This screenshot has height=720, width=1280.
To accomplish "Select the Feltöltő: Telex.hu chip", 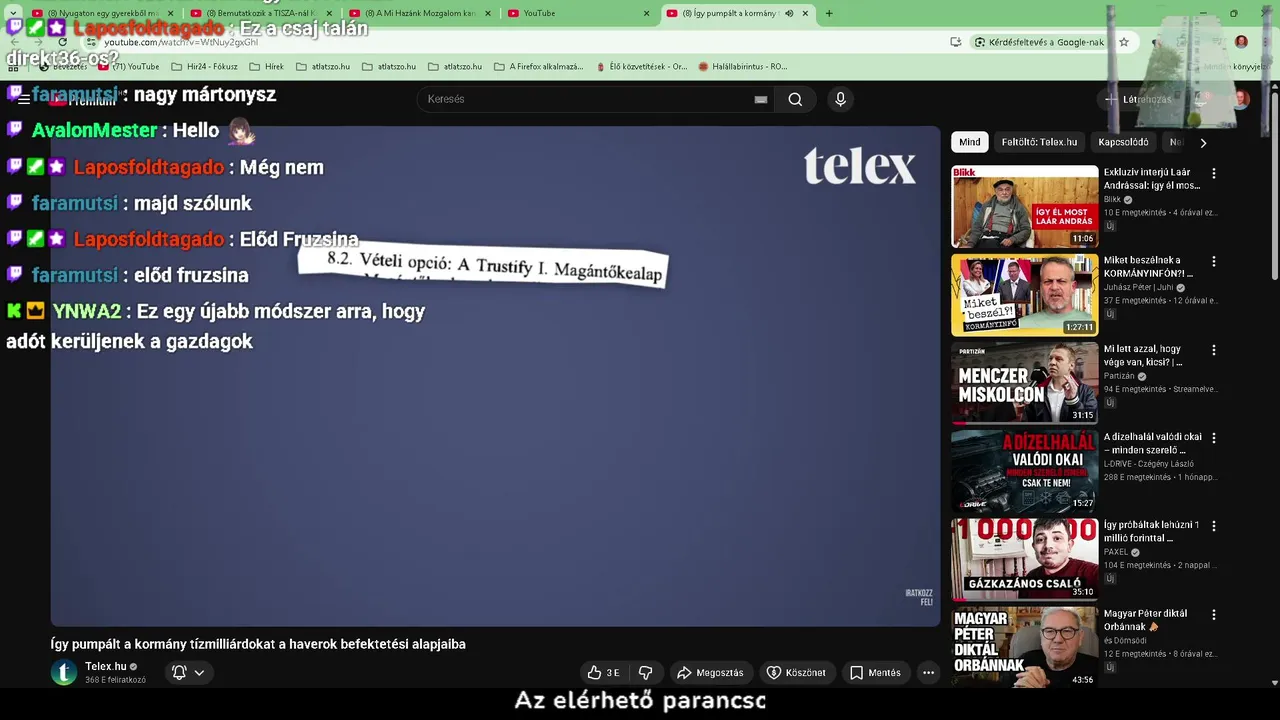I will (1039, 142).
